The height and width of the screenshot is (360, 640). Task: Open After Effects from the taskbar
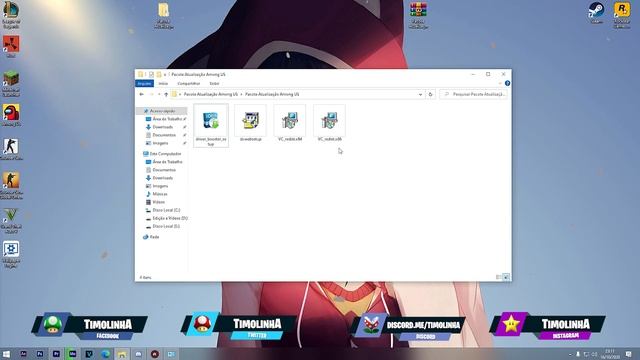(x=24, y=354)
